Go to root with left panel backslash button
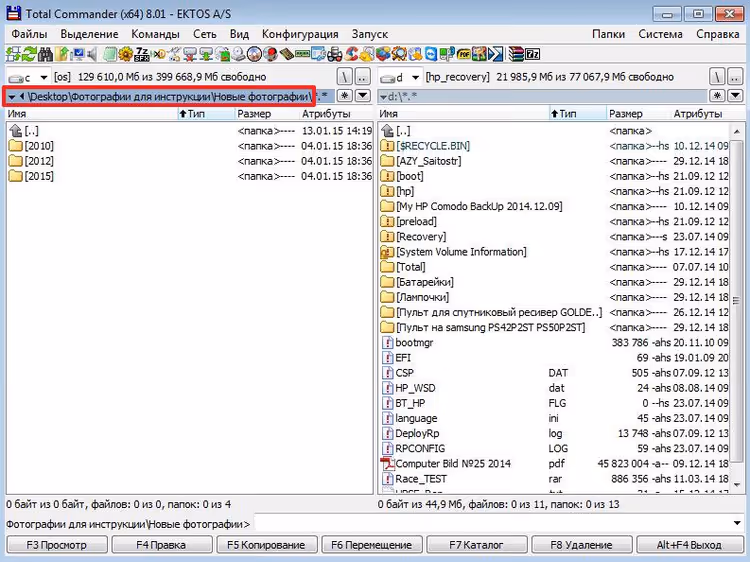 click(345, 77)
